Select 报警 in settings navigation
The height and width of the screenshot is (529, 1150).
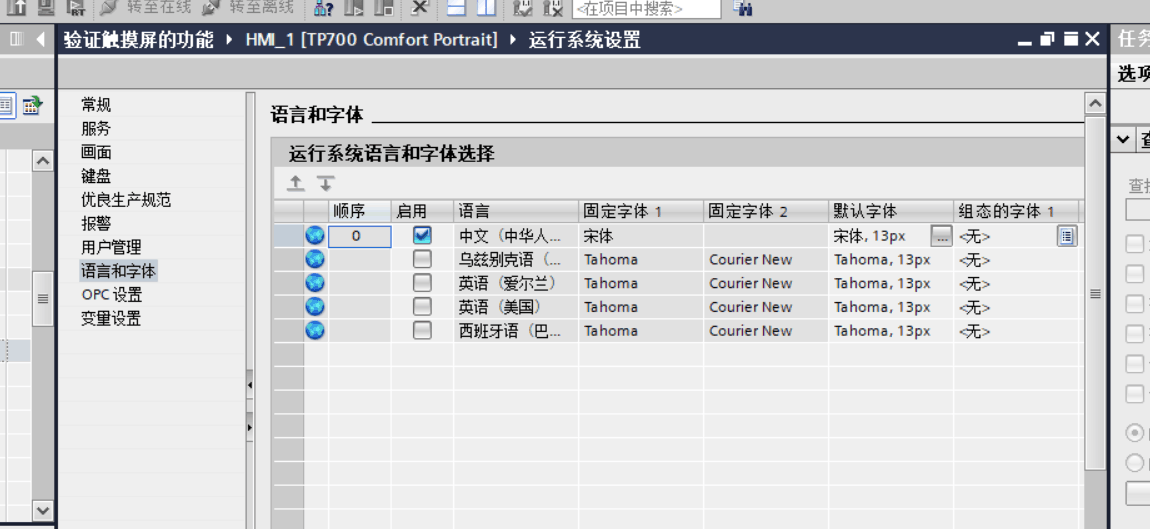coord(96,223)
